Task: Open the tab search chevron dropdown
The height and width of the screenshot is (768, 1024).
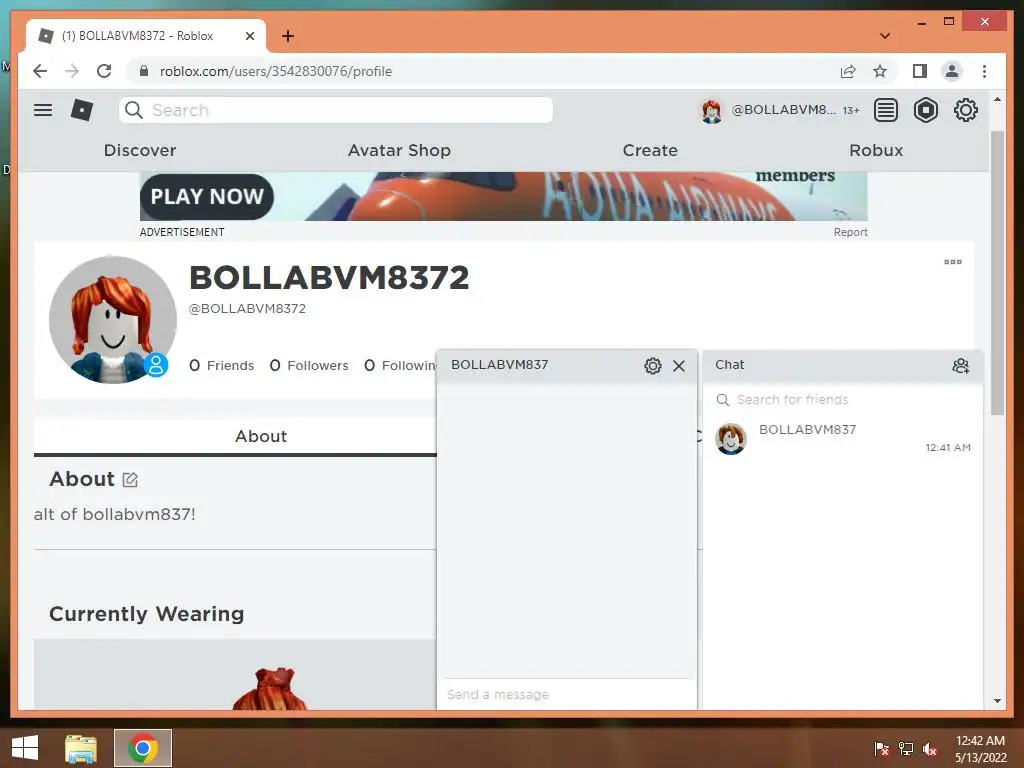Action: point(885,36)
